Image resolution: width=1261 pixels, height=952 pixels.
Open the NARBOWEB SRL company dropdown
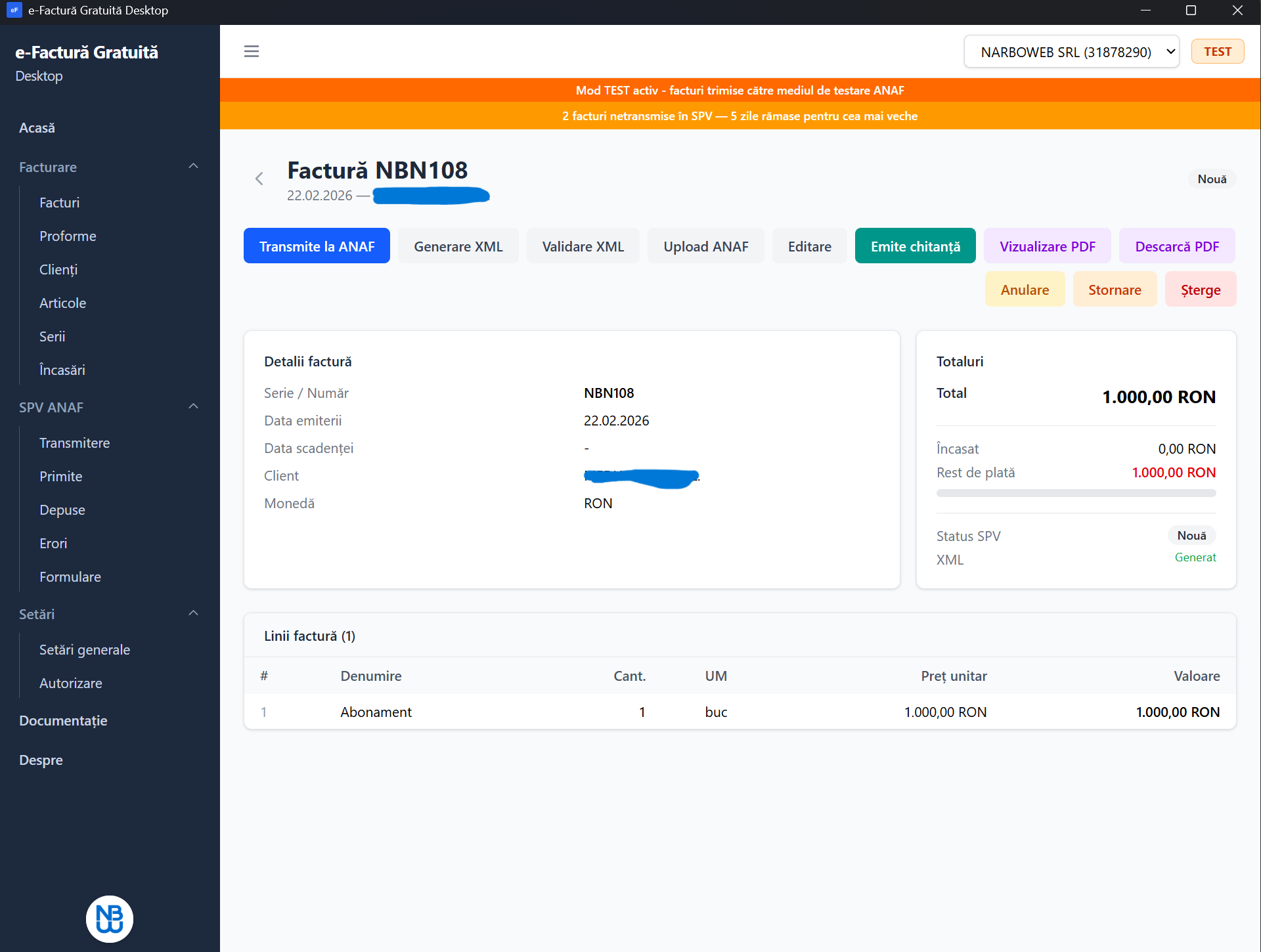[x=1071, y=51]
